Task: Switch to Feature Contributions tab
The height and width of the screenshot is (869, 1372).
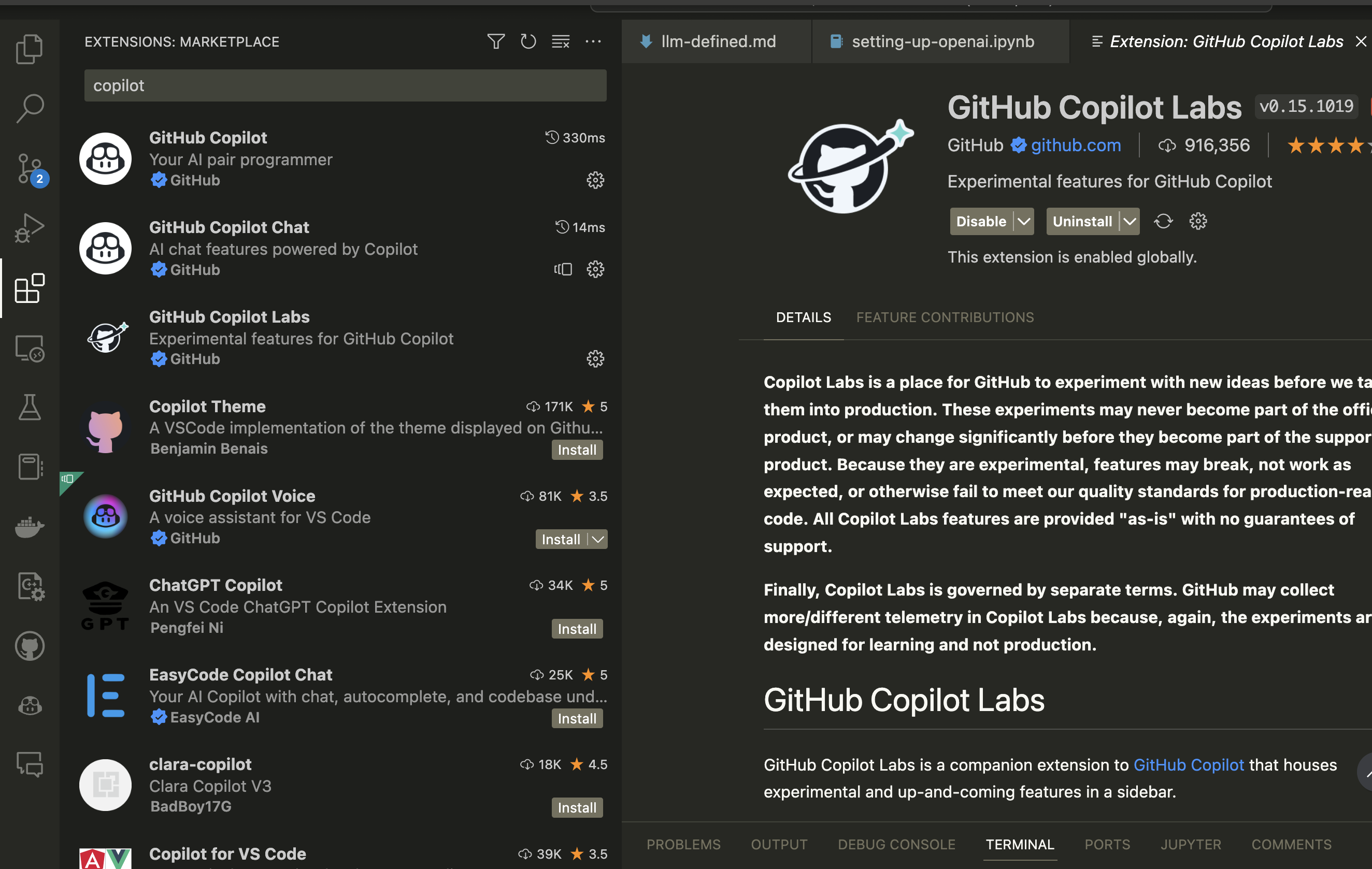Action: point(945,317)
